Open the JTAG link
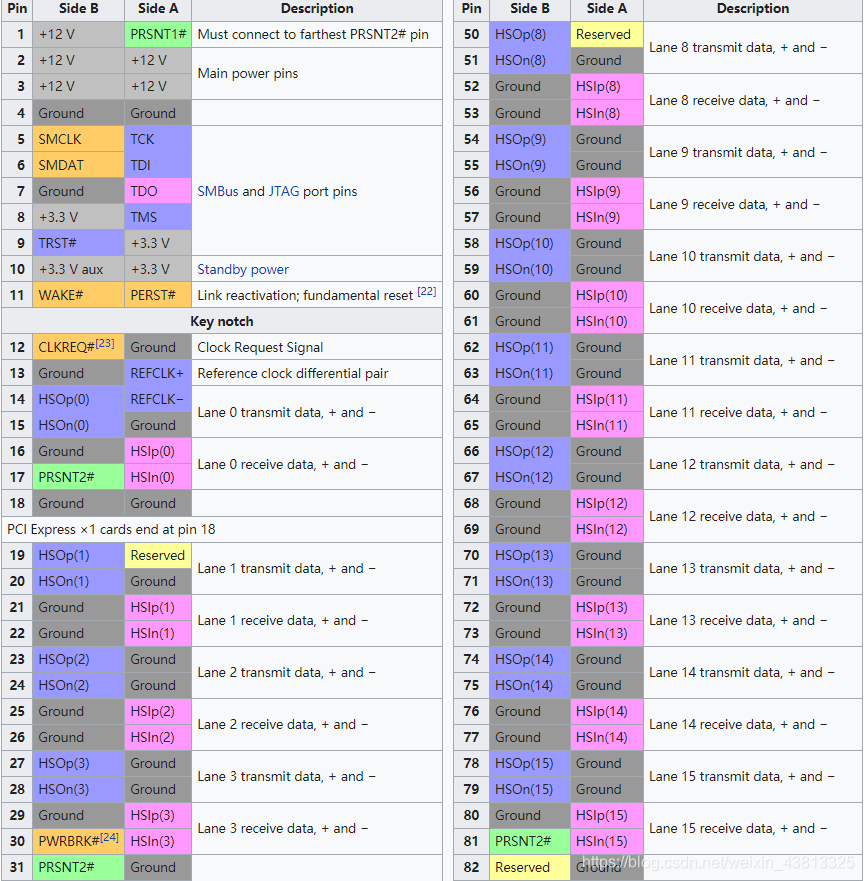Image resolution: width=864 pixels, height=881 pixels. [283, 191]
